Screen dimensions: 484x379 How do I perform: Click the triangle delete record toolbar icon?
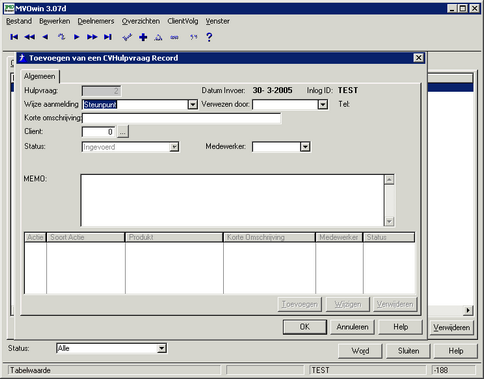(x=158, y=37)
